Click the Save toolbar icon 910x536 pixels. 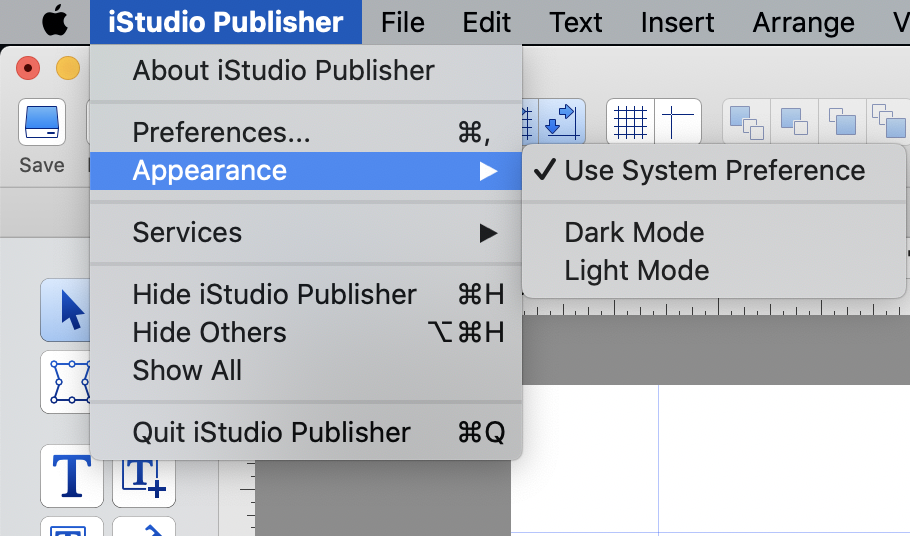point(42,122)
